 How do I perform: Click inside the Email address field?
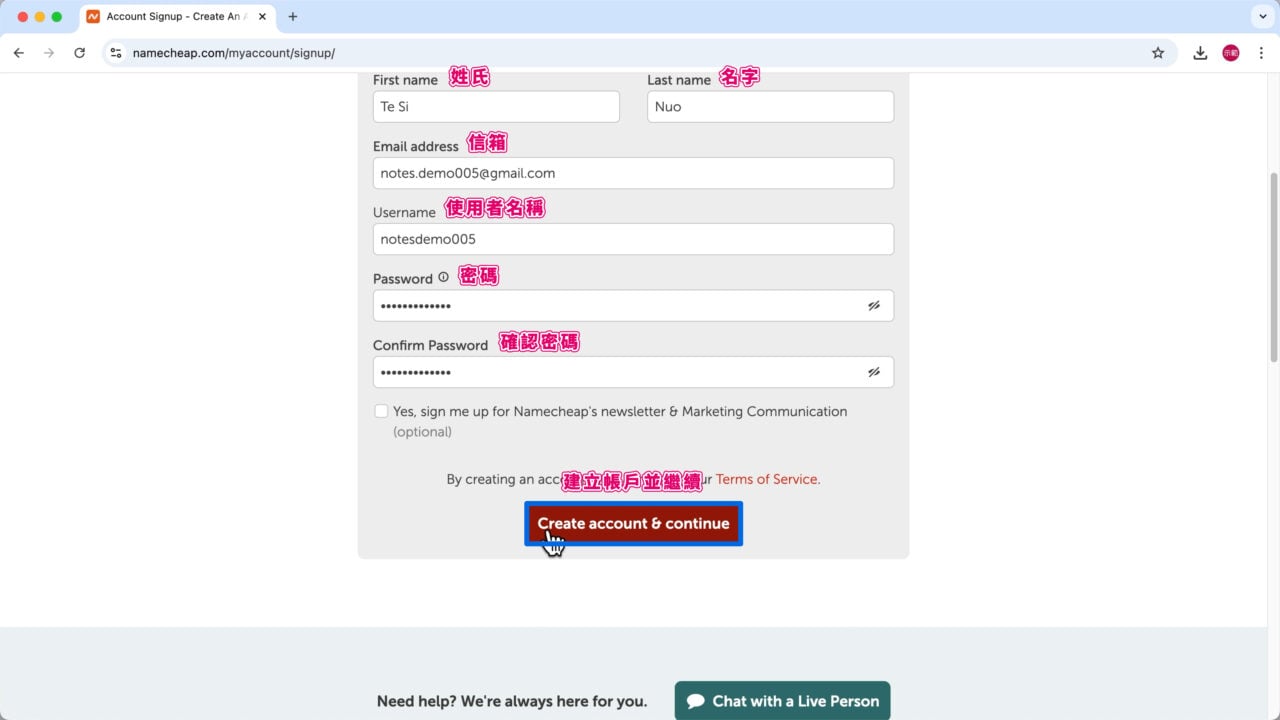633,172
